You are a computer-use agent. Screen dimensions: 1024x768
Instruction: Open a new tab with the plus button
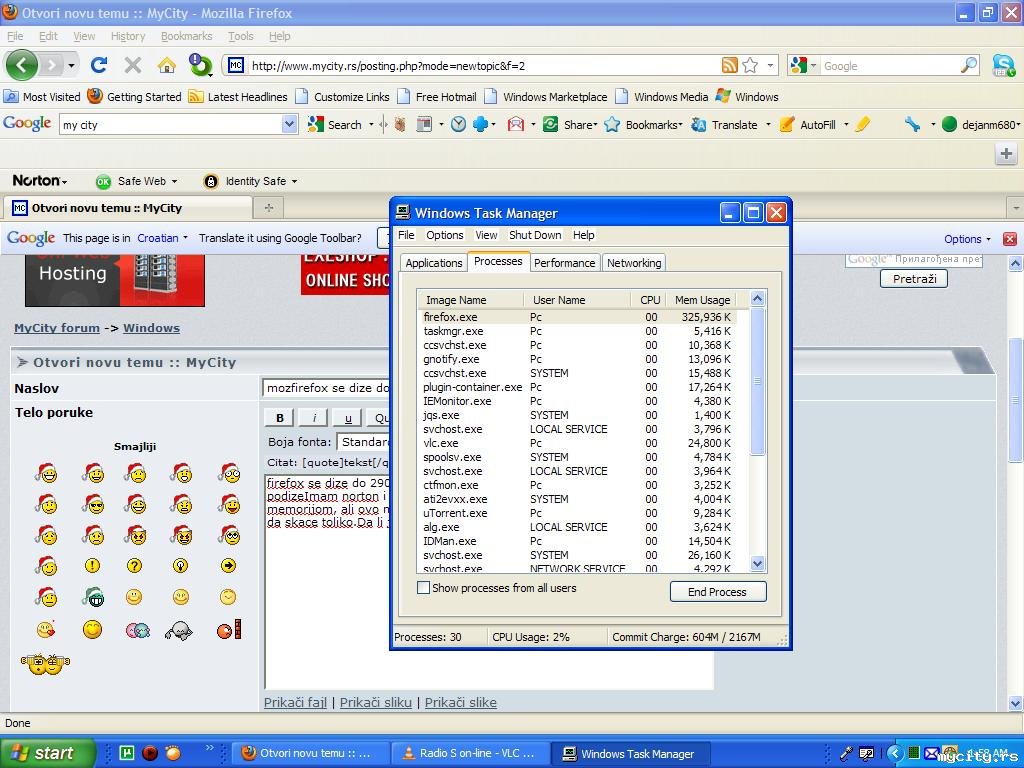pos(268,208)
